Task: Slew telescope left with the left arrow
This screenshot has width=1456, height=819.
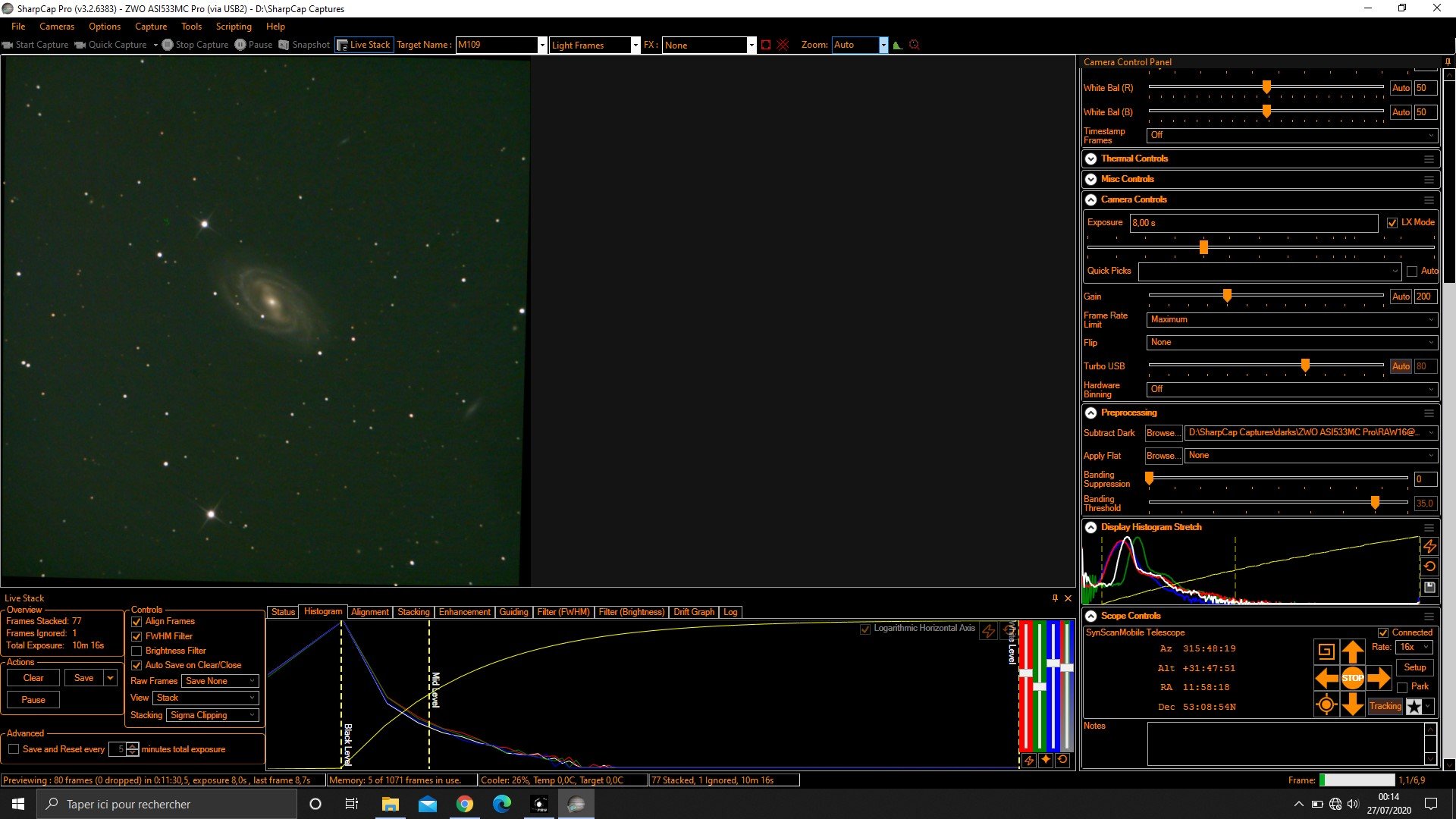Action: coord(1326,678)
